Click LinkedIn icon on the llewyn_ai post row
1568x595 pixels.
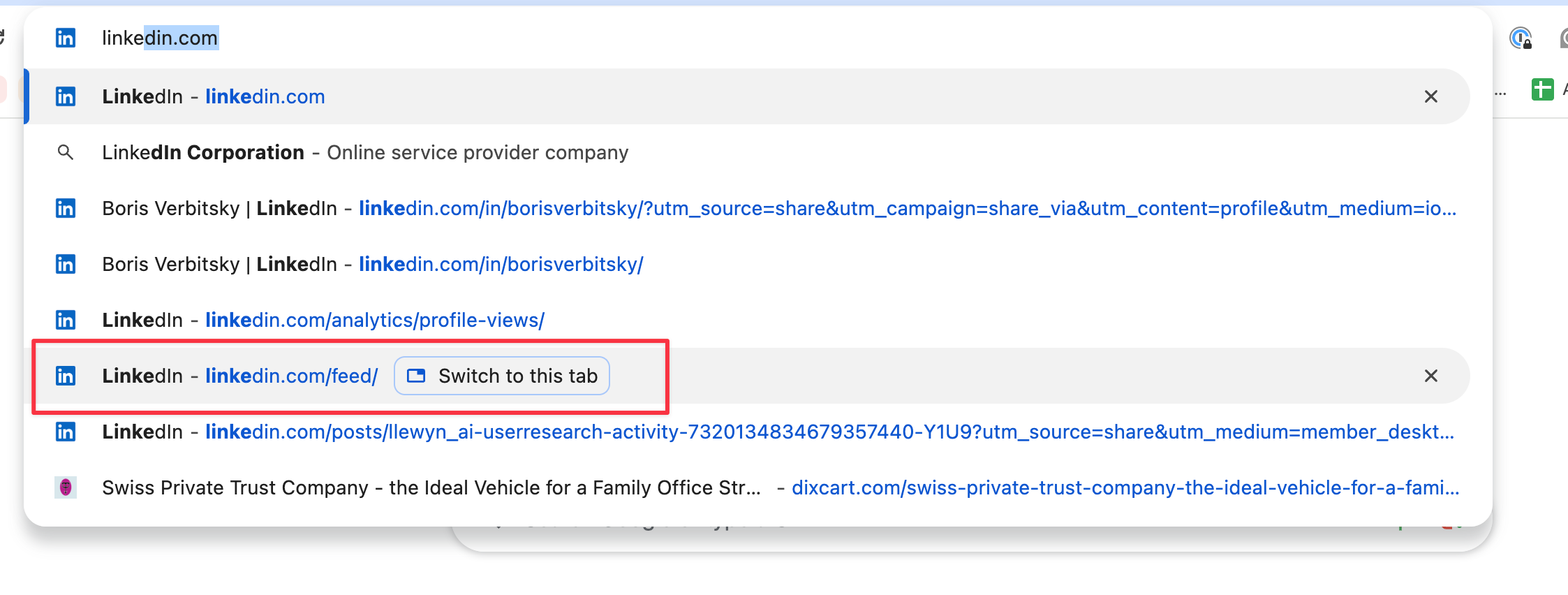click(x=66, y=432)
